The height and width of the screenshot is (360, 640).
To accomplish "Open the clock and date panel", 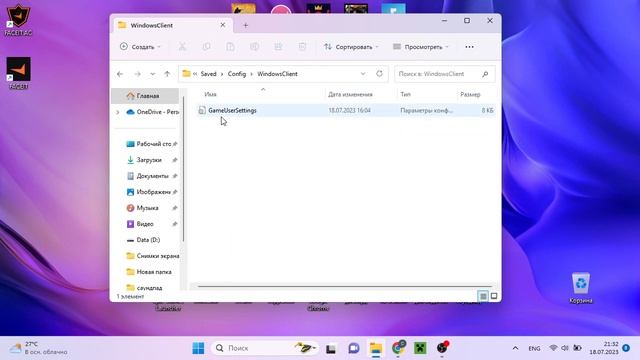I will (x=604, y=348).
